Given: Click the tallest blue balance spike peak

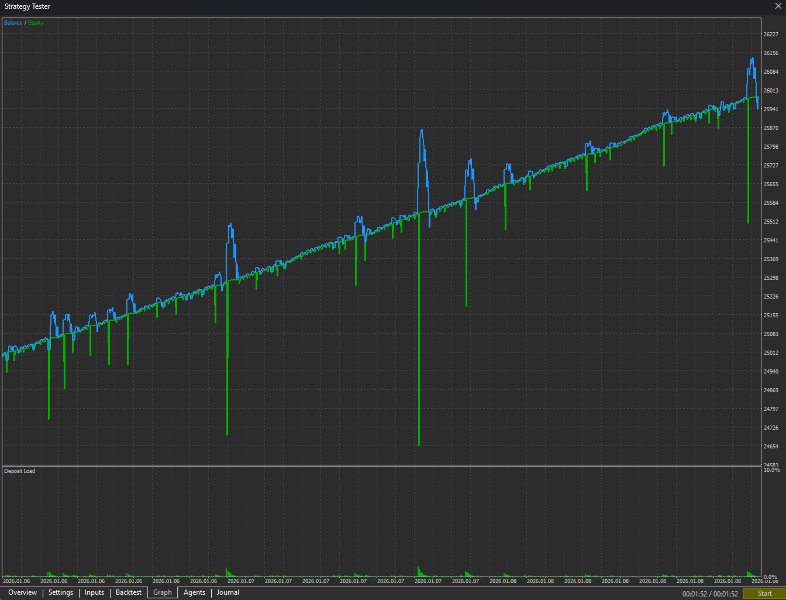Looking at the screenshot, I should 422,131.
